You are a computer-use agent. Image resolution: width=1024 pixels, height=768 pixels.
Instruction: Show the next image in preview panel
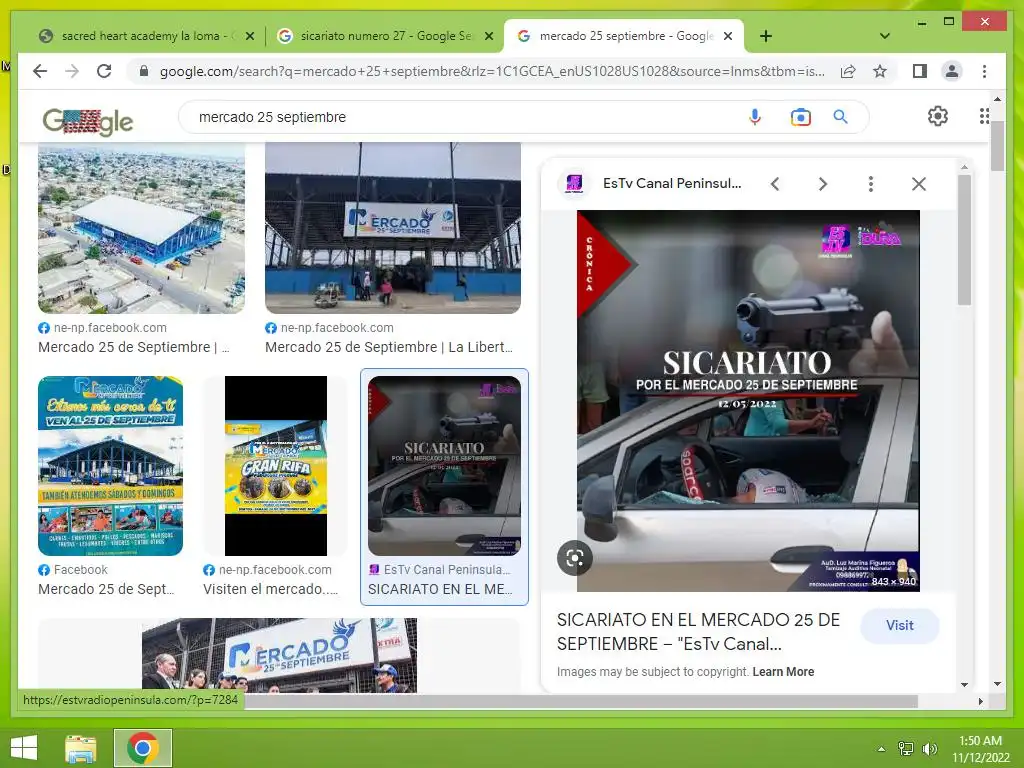(x=823, y=184)
